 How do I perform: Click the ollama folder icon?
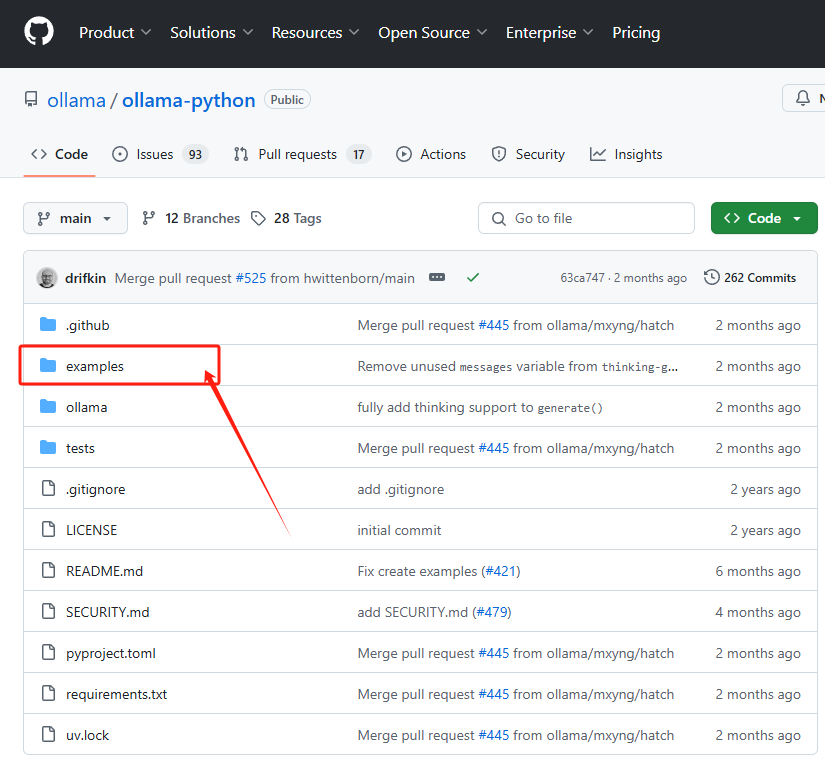point(48,406)
